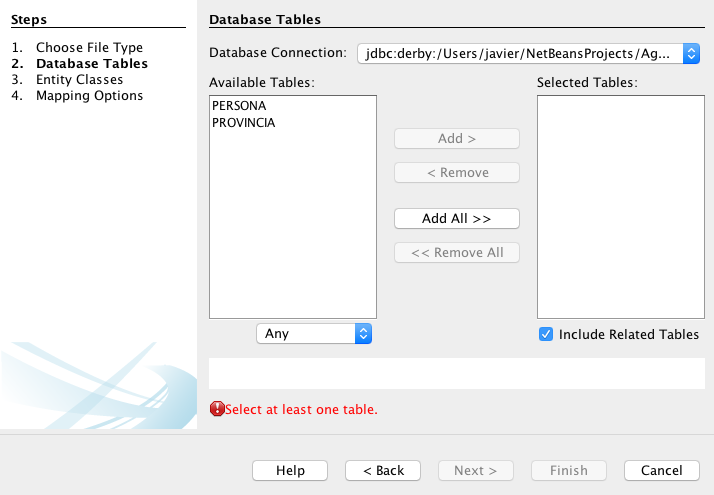Image resolution: width=714 pixels, height=495 pixels.
Task: Click Mapping Options step
Action: 89,96
